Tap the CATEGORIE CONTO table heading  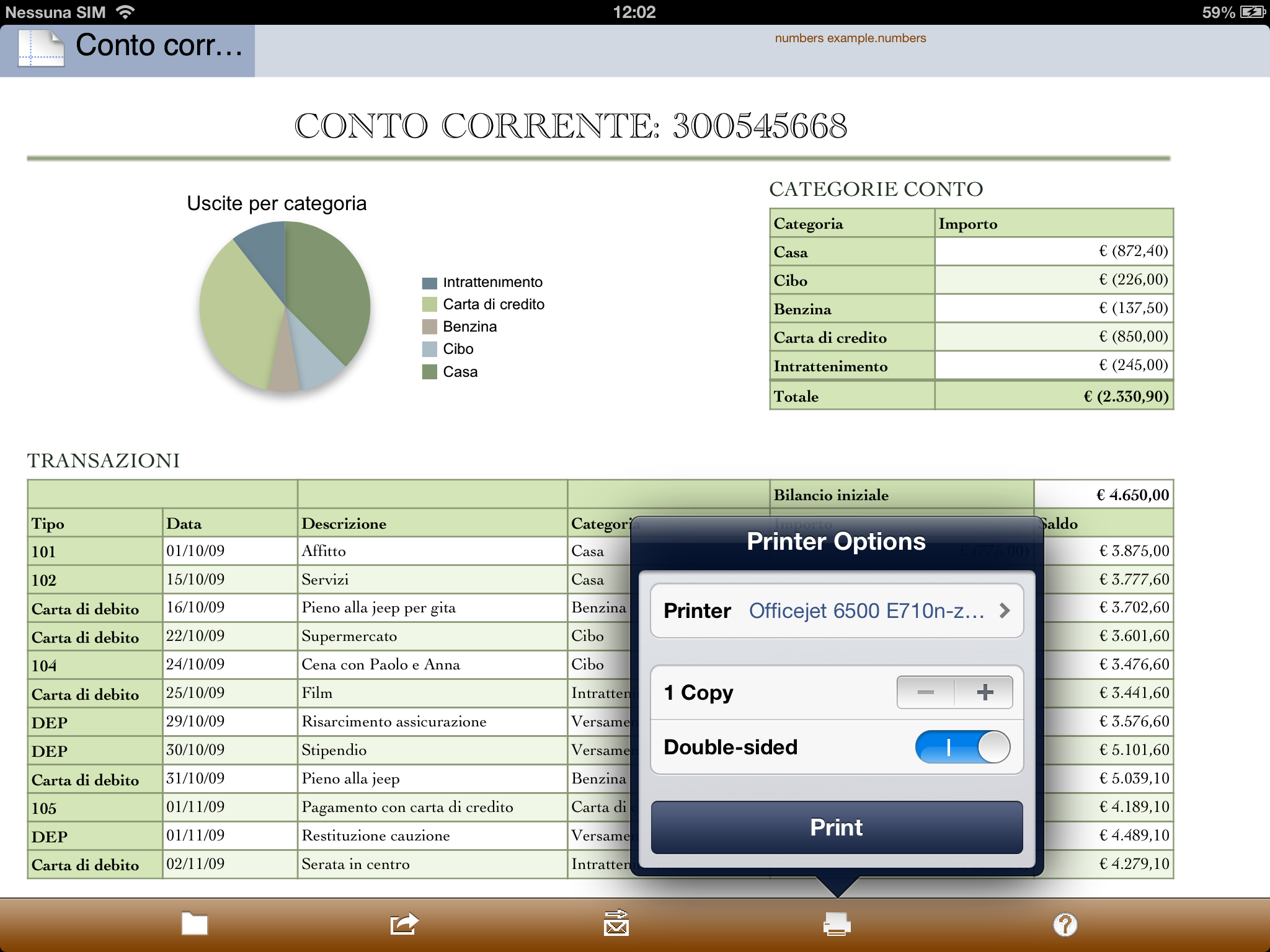(x=876, y=189)
